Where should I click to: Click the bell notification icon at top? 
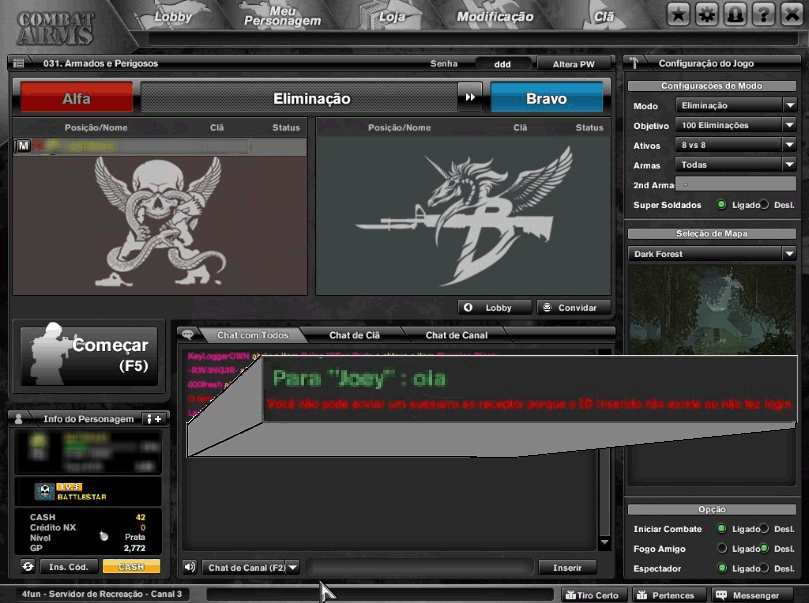tap(735, 15)
